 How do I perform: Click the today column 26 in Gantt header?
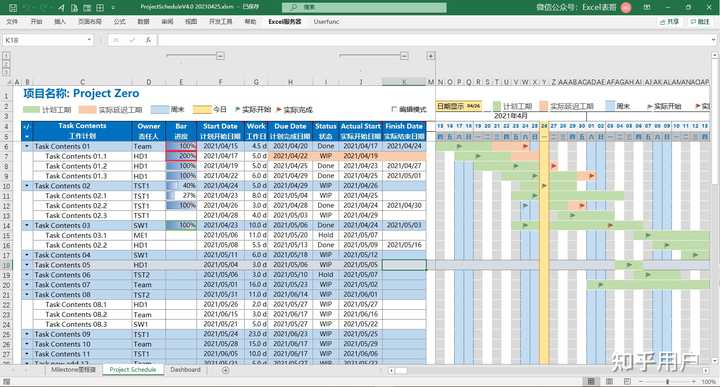[x=544, y=126]
